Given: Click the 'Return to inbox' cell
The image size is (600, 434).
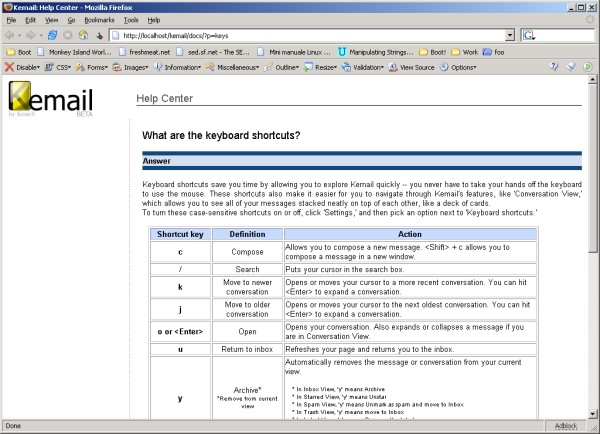Looking at the screenshot, I should (x=247, y=349).
